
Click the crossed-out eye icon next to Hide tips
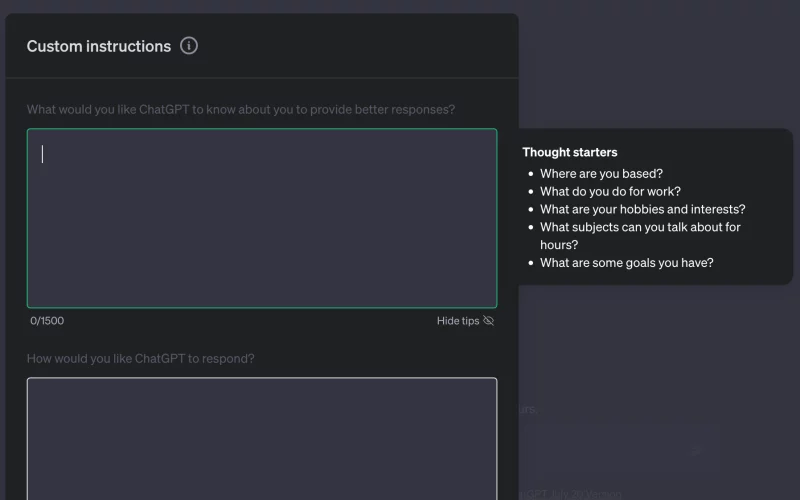(488, 320)
